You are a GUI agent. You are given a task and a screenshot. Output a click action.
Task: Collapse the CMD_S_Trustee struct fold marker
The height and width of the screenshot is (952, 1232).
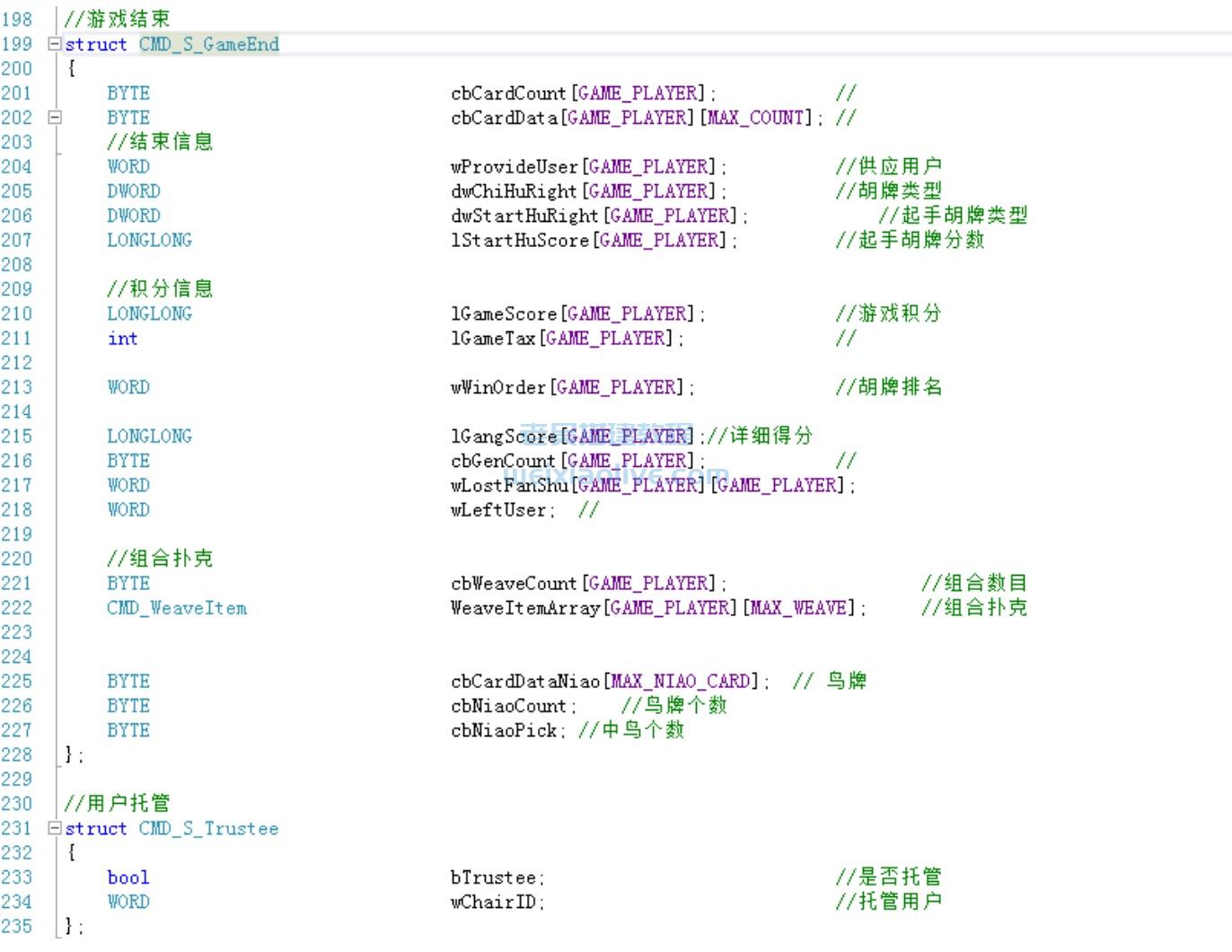[x=55, y=828]
